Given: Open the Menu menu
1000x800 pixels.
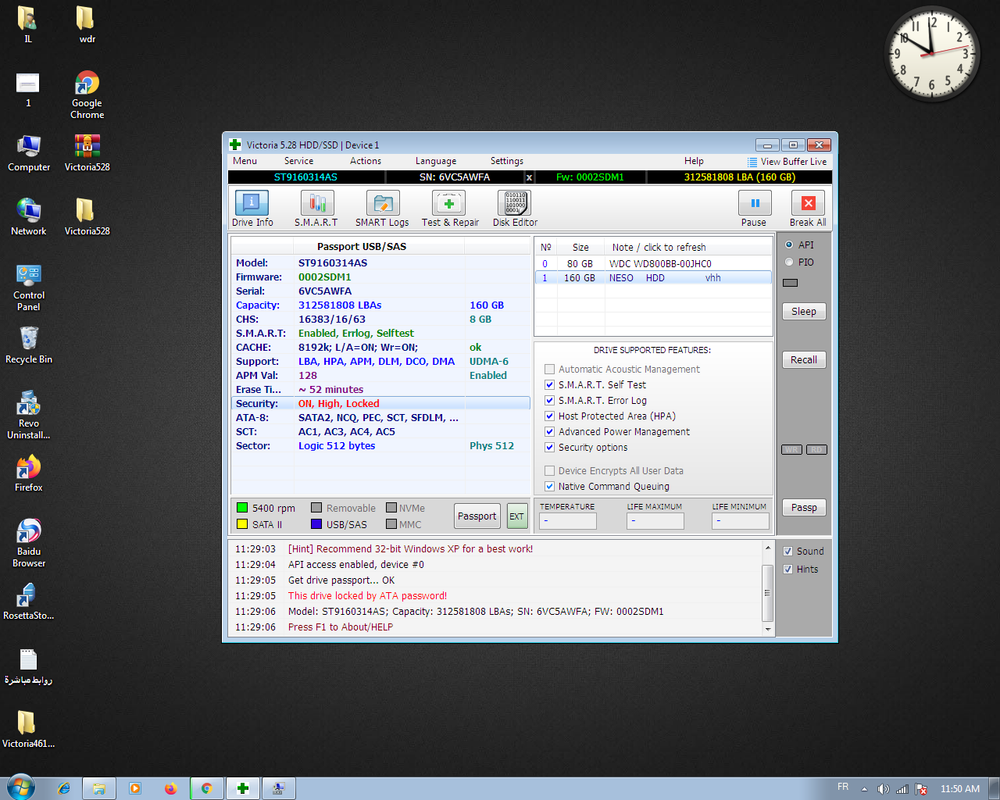Looking at the screenshot, I should pos(245,161).
